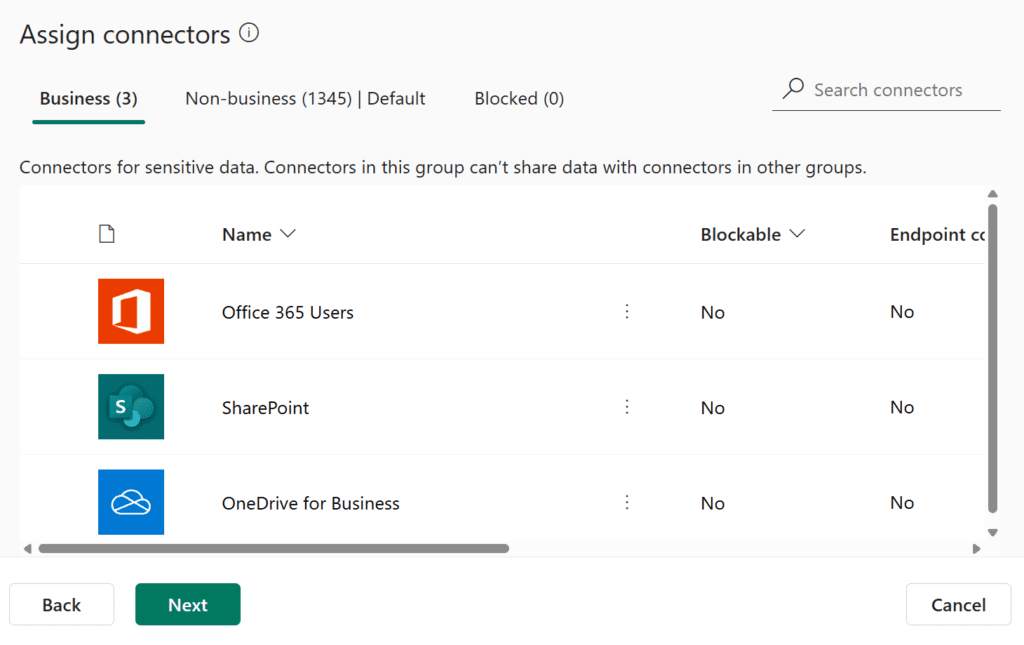Click the horizontal scrollbar thumb

coord(274,549)
